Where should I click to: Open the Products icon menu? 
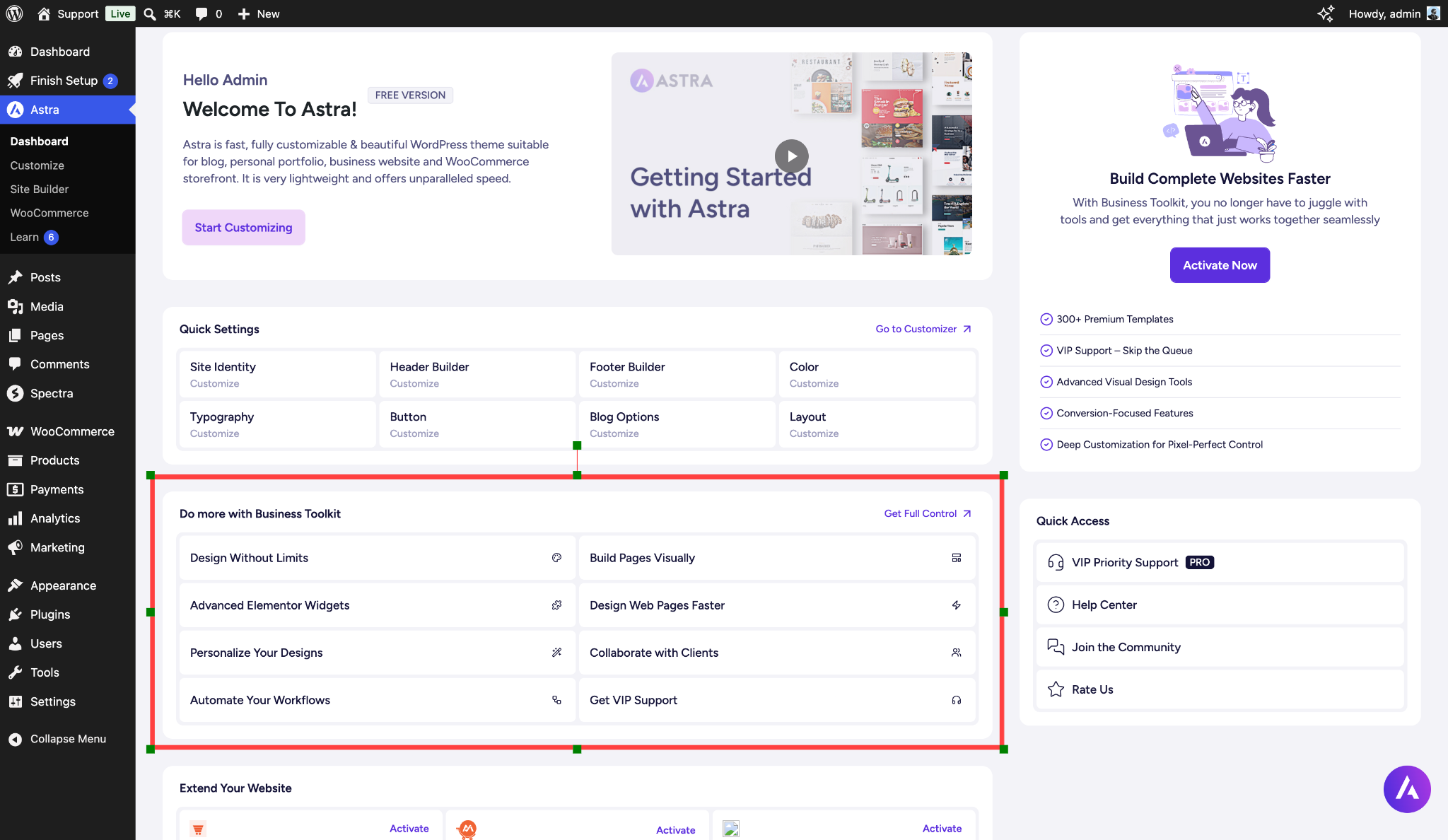(x=68, y=460)
